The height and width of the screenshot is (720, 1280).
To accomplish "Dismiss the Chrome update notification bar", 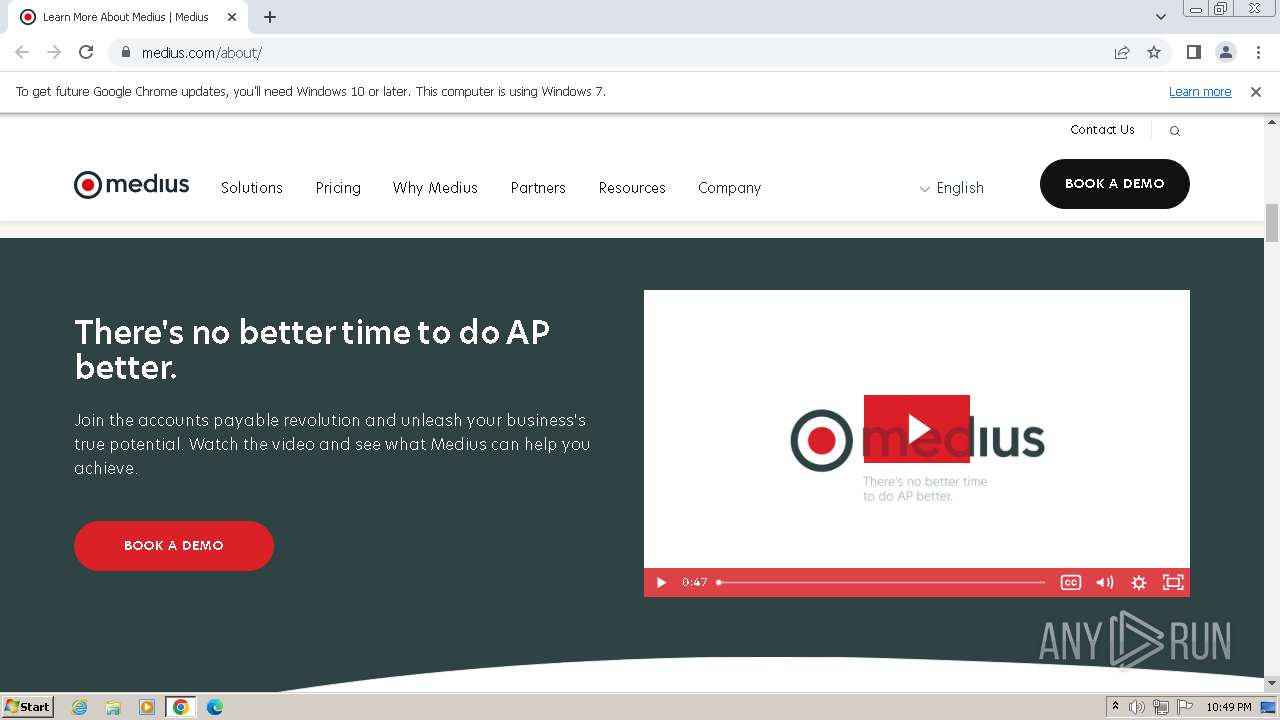I will pyautogui.click(x=1256, y=91).
